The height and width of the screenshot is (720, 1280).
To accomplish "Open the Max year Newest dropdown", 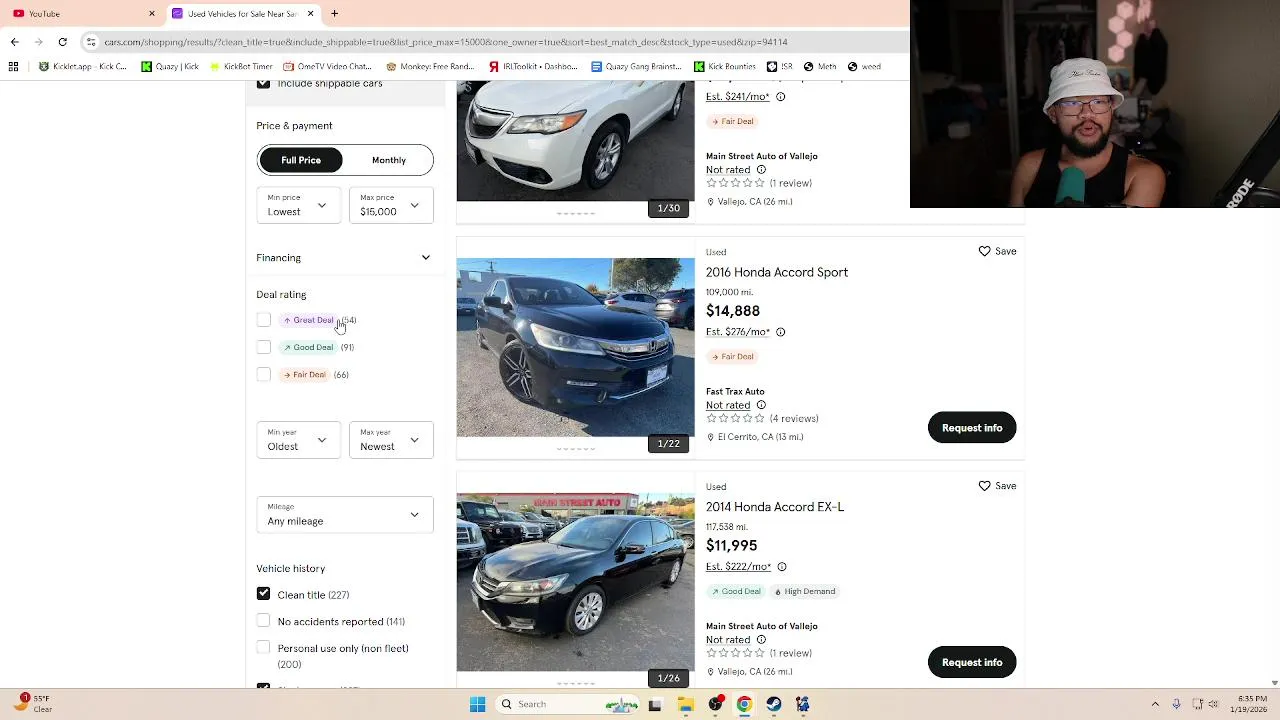I will click(391, 440).
